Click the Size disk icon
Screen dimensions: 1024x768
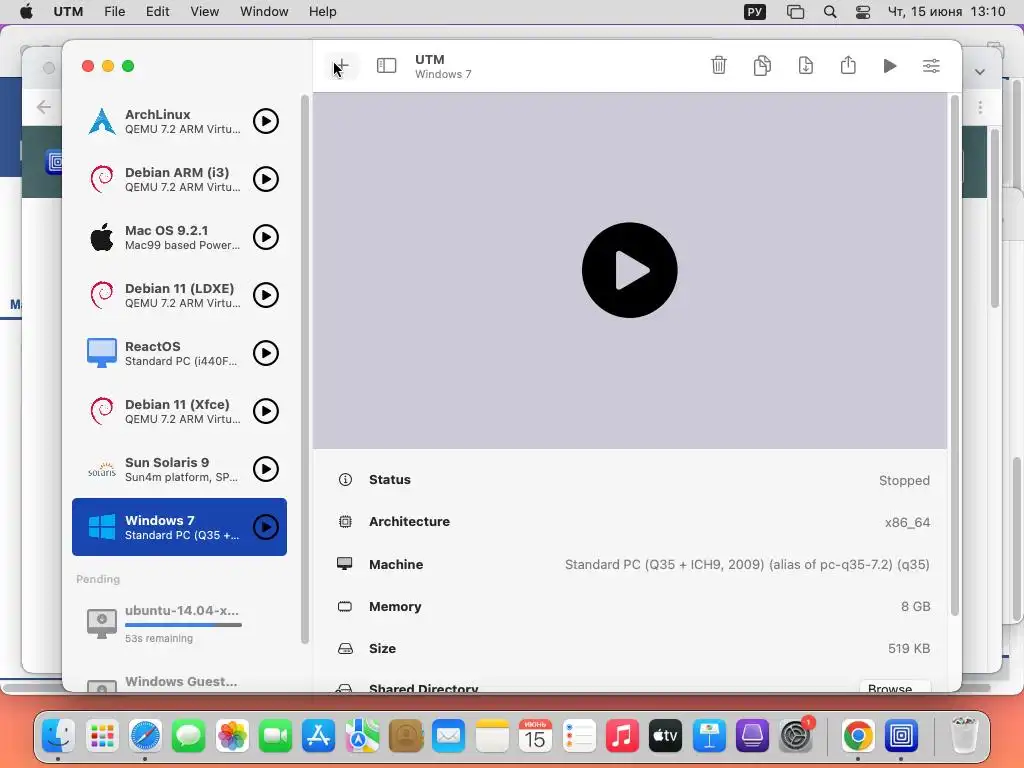(x=345, y=648)
